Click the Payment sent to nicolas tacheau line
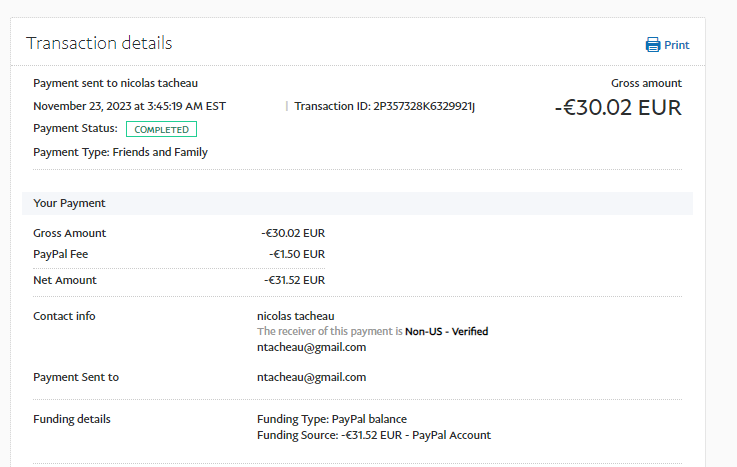737x467 pixels. tap(122, 83)
